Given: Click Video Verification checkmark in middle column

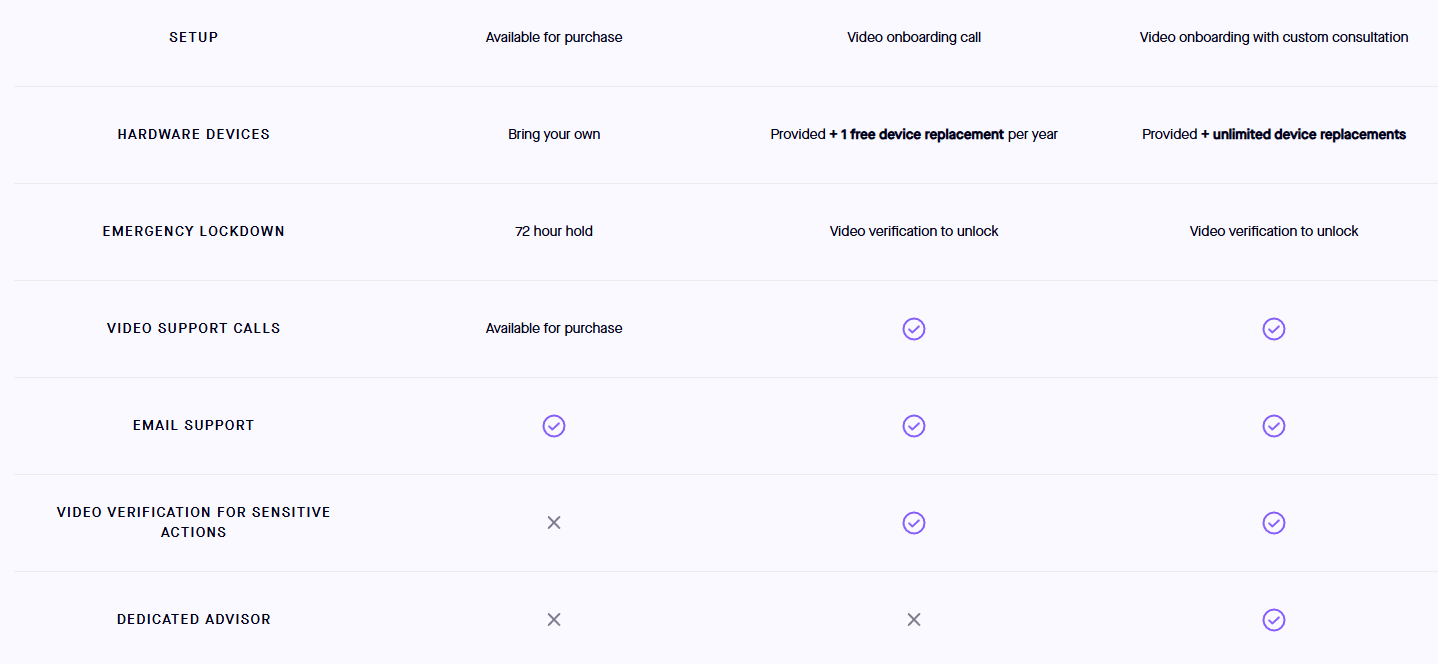Looking at the screenshot, I should pyautogui.click(x=914, y=523).
